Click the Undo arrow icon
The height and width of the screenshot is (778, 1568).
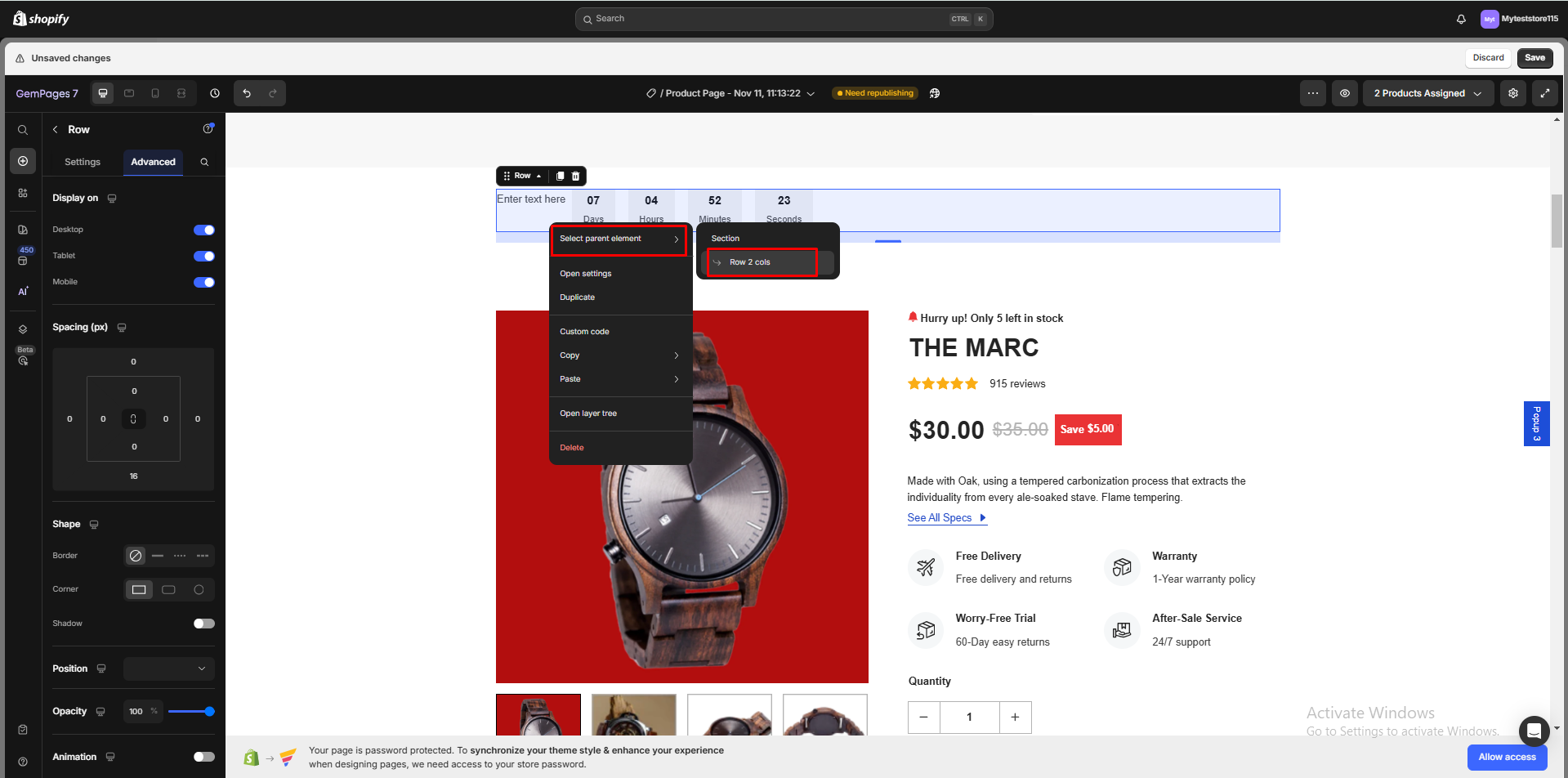(x=247, y=93)
